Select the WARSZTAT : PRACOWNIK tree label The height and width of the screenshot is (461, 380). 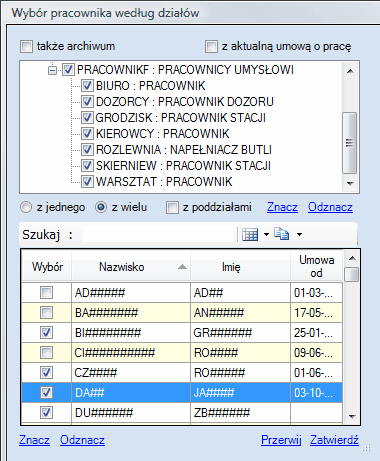point(164,182)
